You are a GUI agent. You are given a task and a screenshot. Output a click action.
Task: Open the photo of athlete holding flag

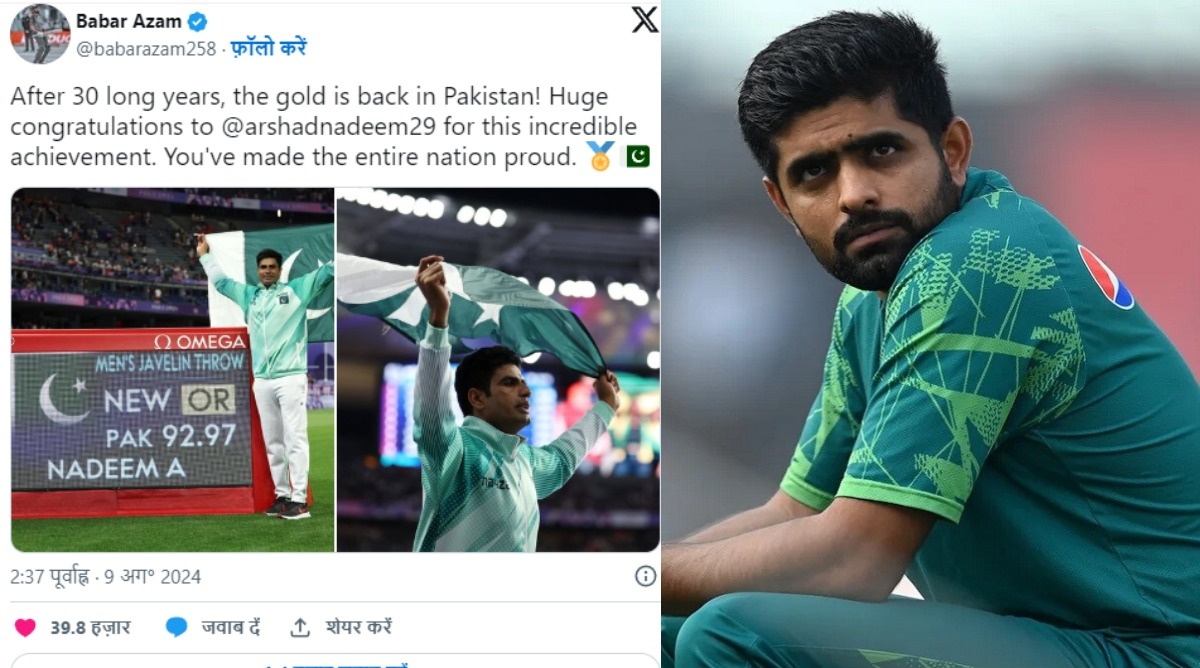coord(498,369)
